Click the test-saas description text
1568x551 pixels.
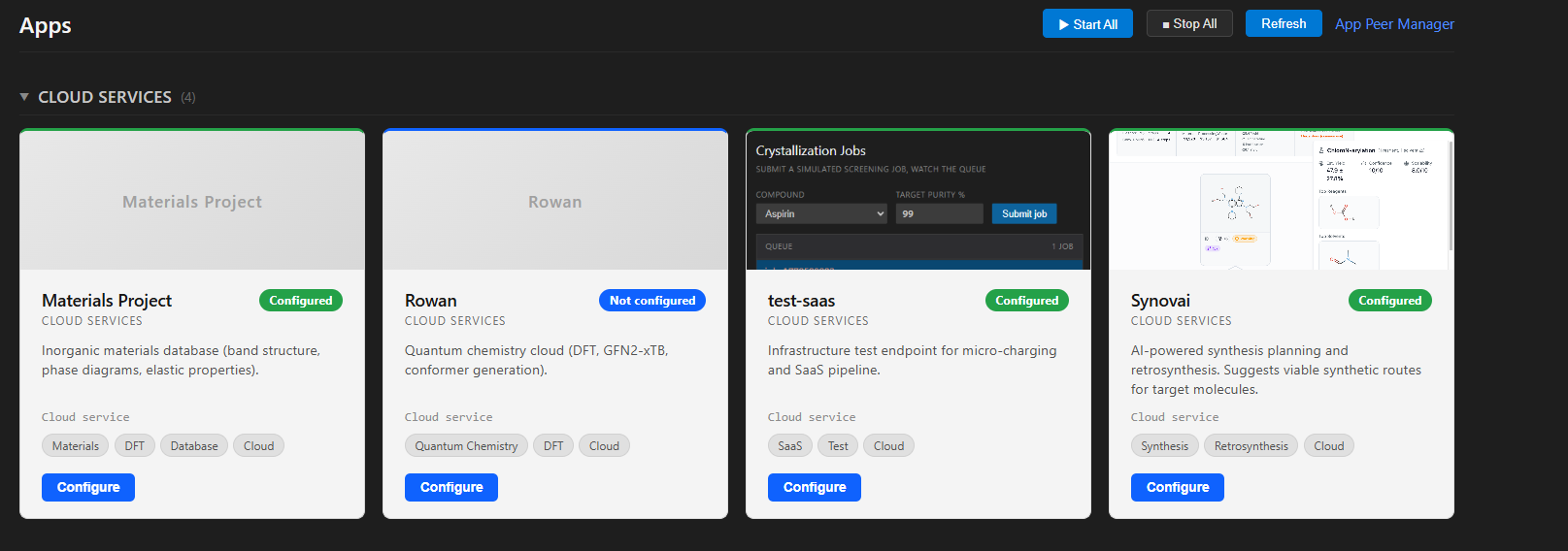[912, 360]
